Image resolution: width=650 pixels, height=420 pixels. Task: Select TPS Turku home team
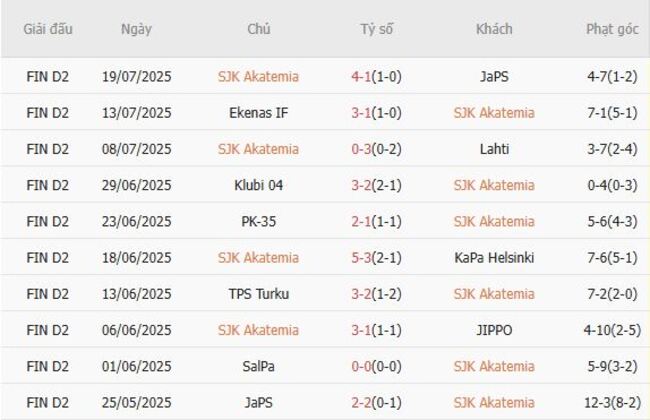click(x=258, y=294)
